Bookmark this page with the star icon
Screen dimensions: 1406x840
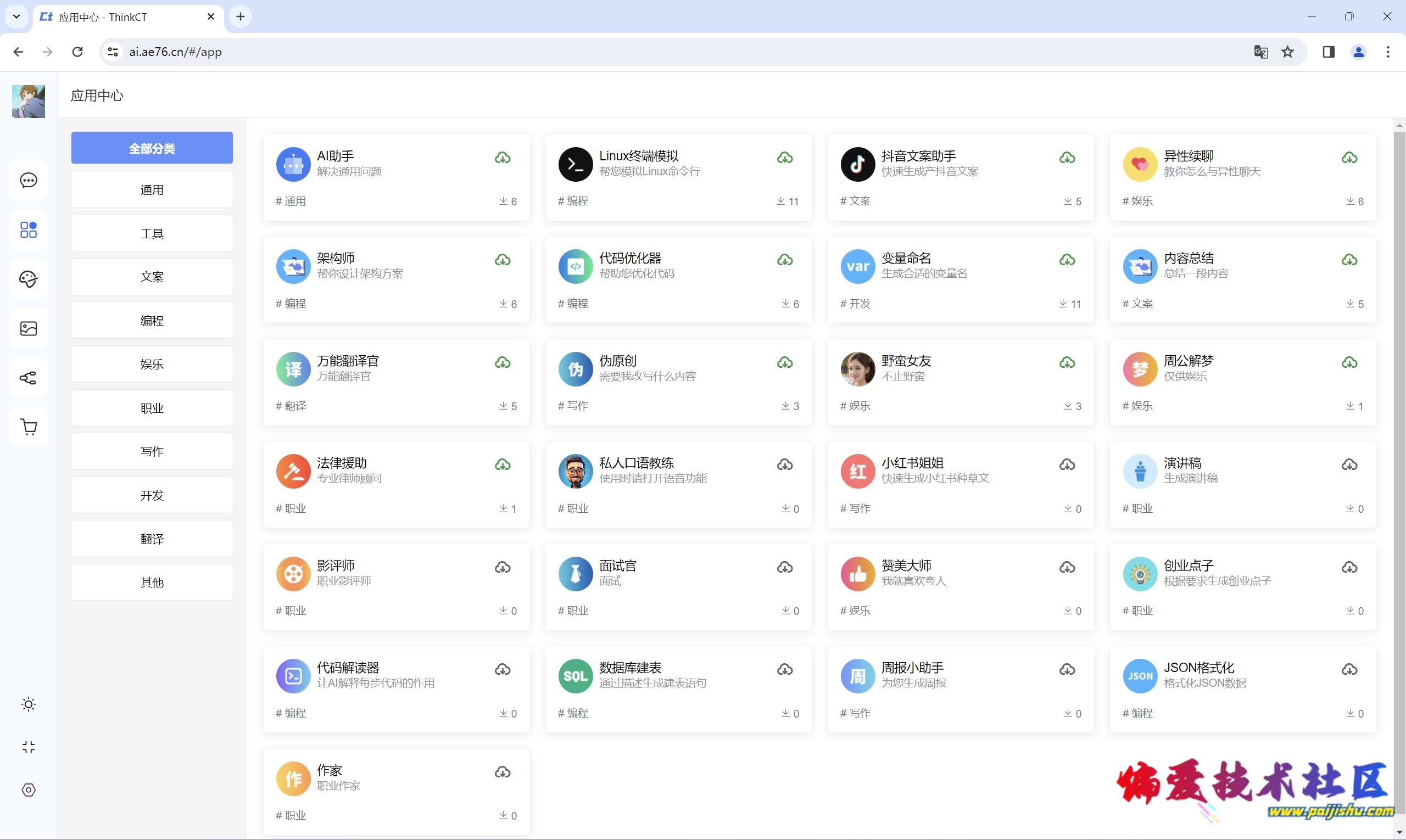coord(1288,52)
